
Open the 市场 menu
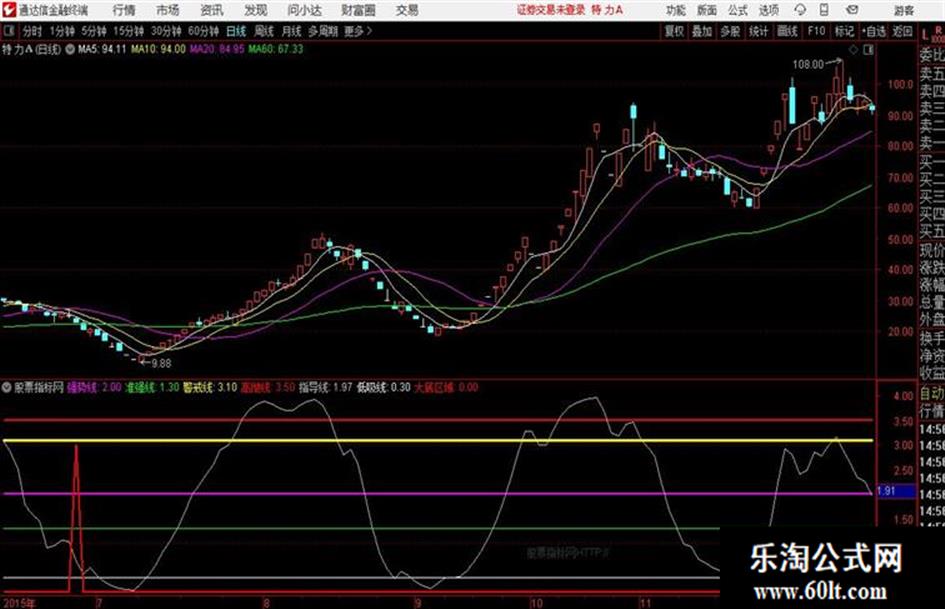[x=168, y=10]
